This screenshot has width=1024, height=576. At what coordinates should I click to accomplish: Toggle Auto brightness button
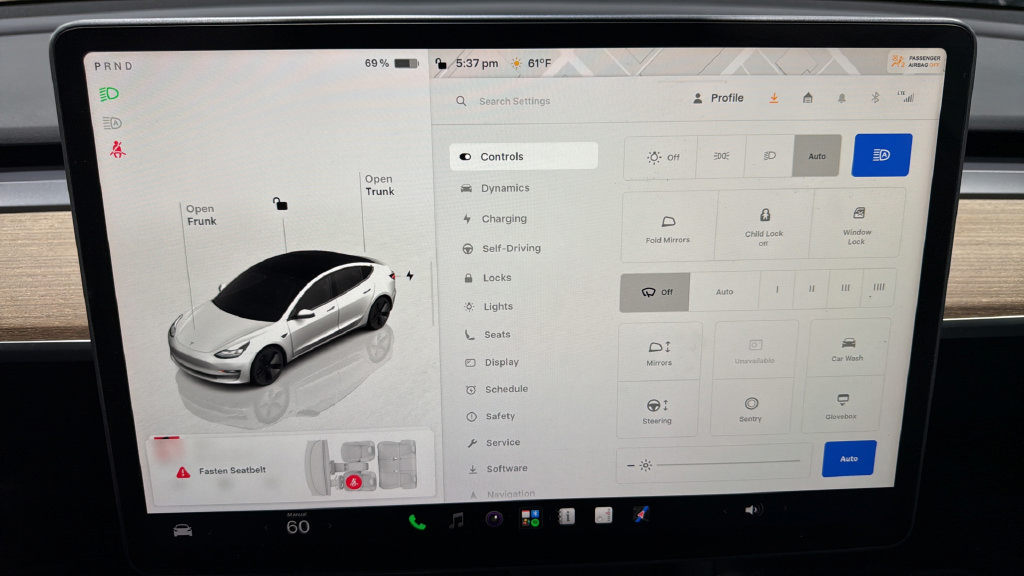pos(848,458)
